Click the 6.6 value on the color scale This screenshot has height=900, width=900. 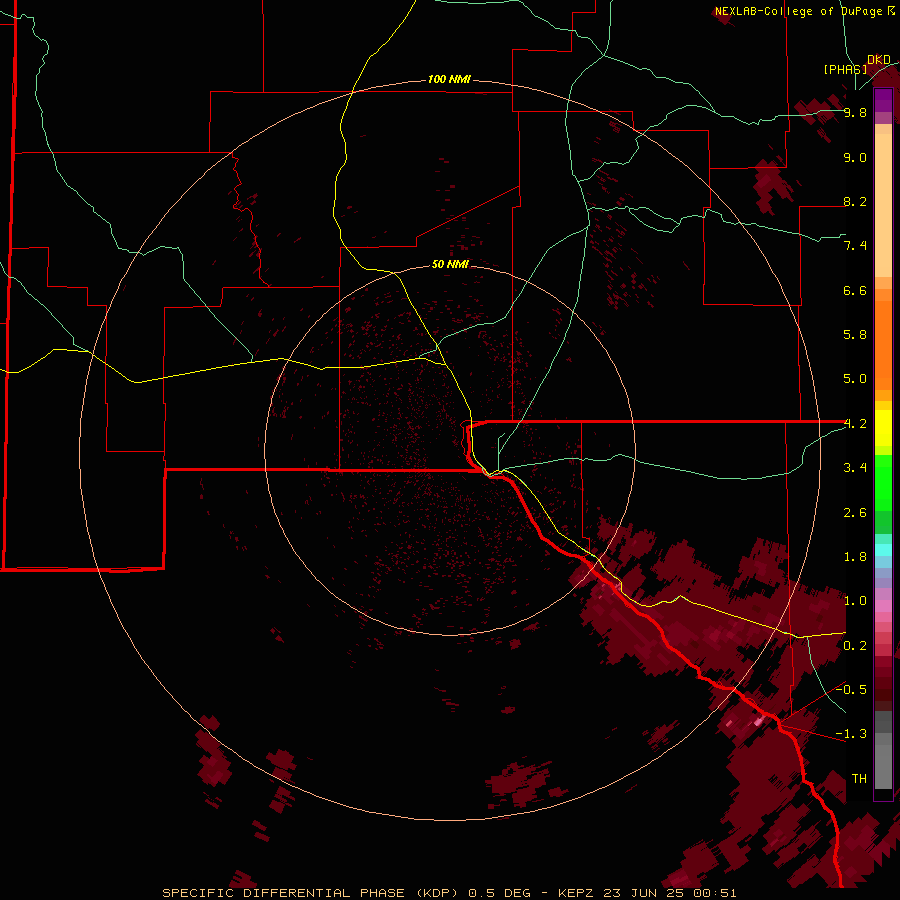[x=855, y=290]
